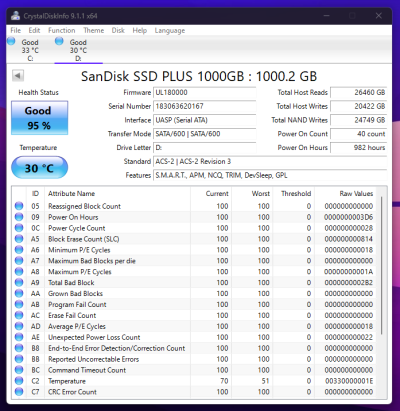Image resolution: width=400 pixels, height=411 pixels.
Task: Click Total Host Writes value 20422 GB
Action: pyautogui.click(x=359, y=106)
